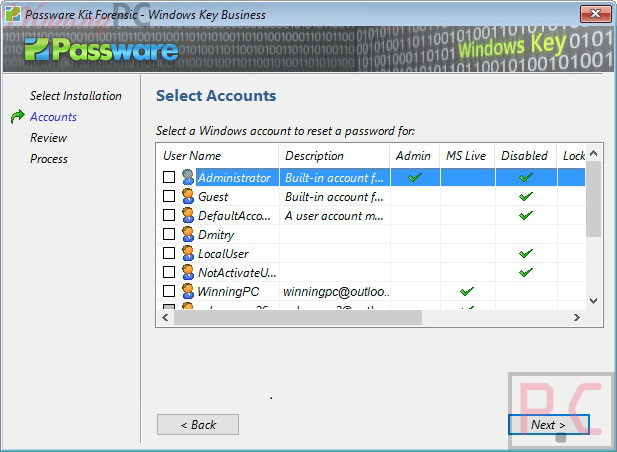This screenshot has width=617, height=452.
Task: Sort by the Description column header
Action: tap(334, 156)
